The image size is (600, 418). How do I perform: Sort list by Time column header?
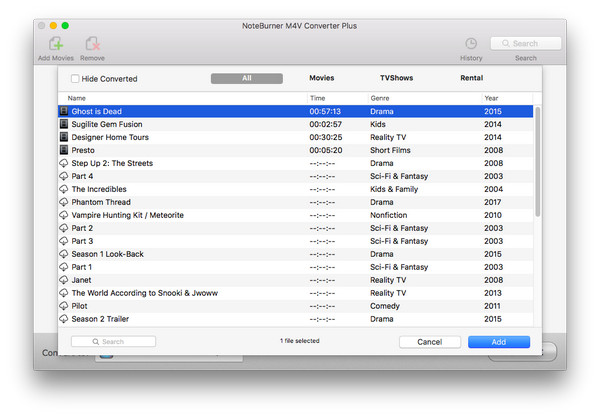point(317,98)
